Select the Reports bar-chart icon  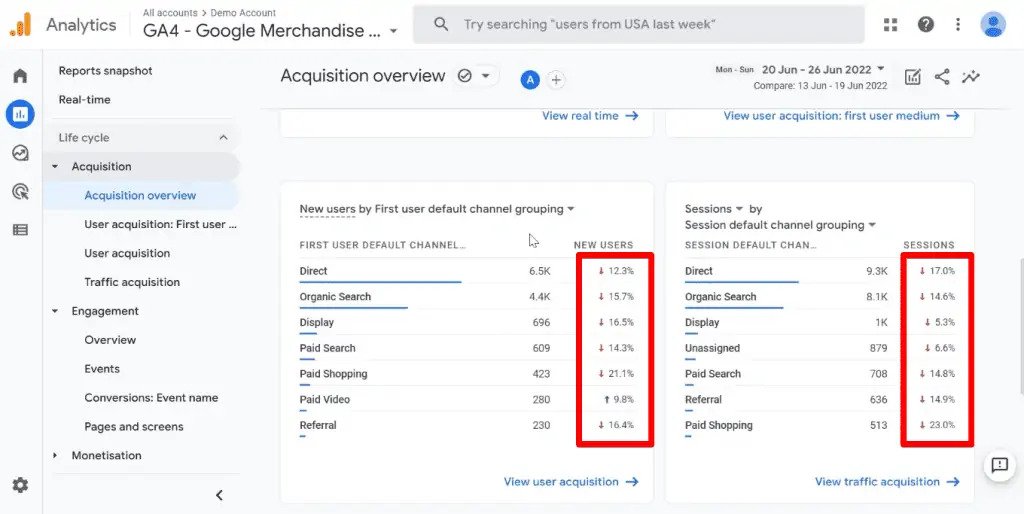20,114
